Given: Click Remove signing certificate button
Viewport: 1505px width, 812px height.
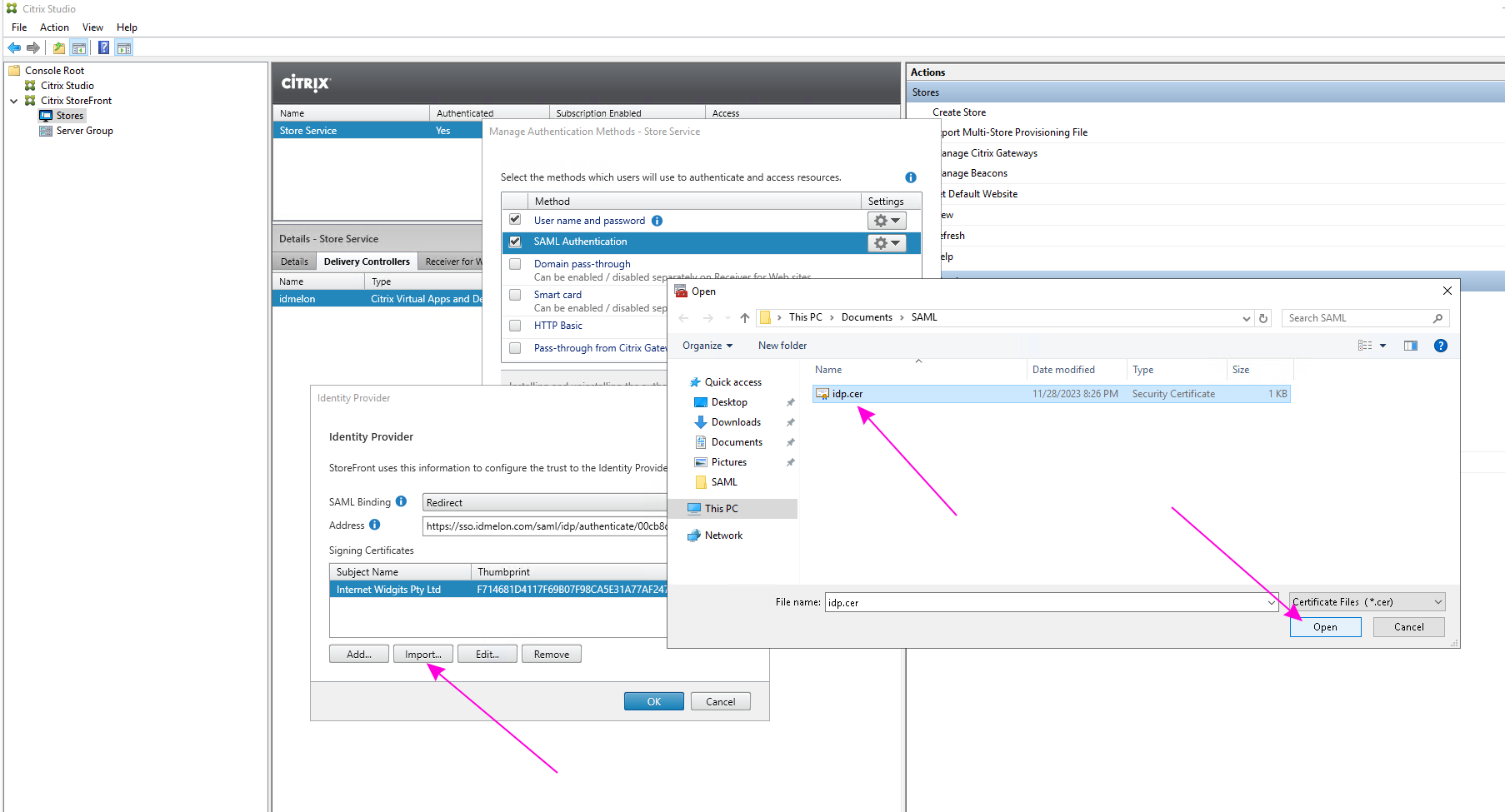Looking at the screenshot, I should (552, 655).
